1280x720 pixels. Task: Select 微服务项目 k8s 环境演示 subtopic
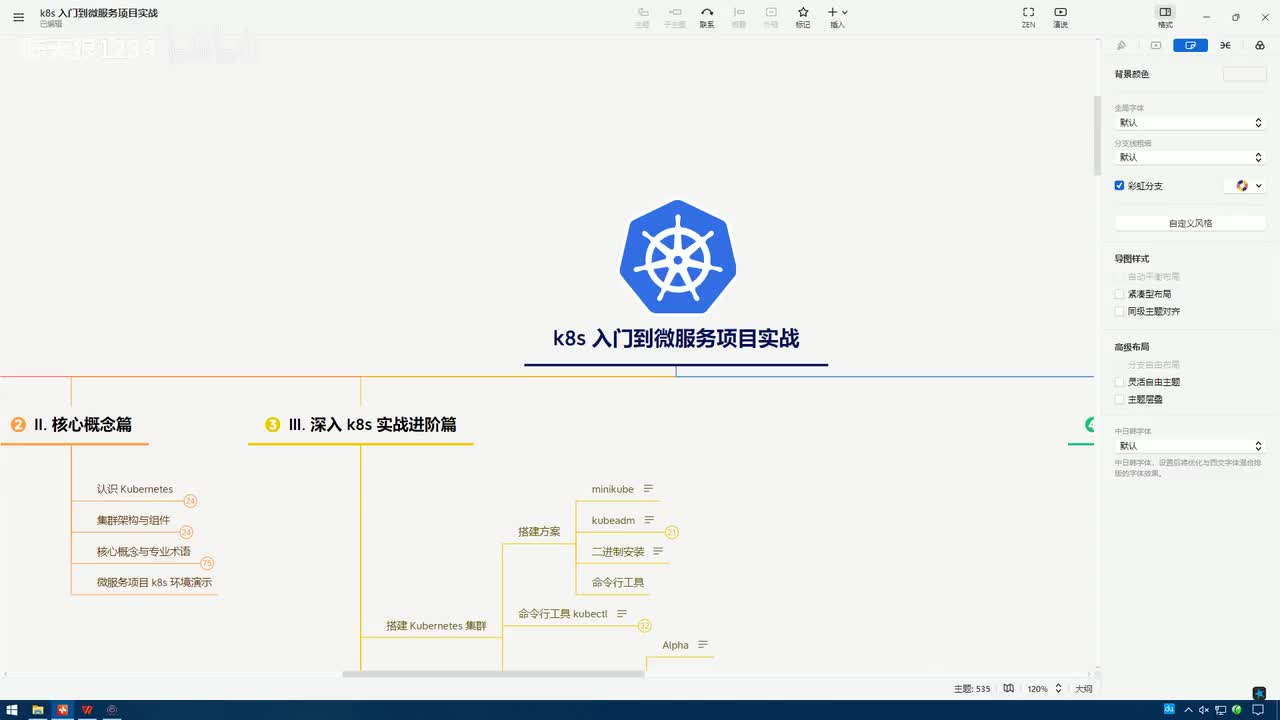tap(154, 582)
